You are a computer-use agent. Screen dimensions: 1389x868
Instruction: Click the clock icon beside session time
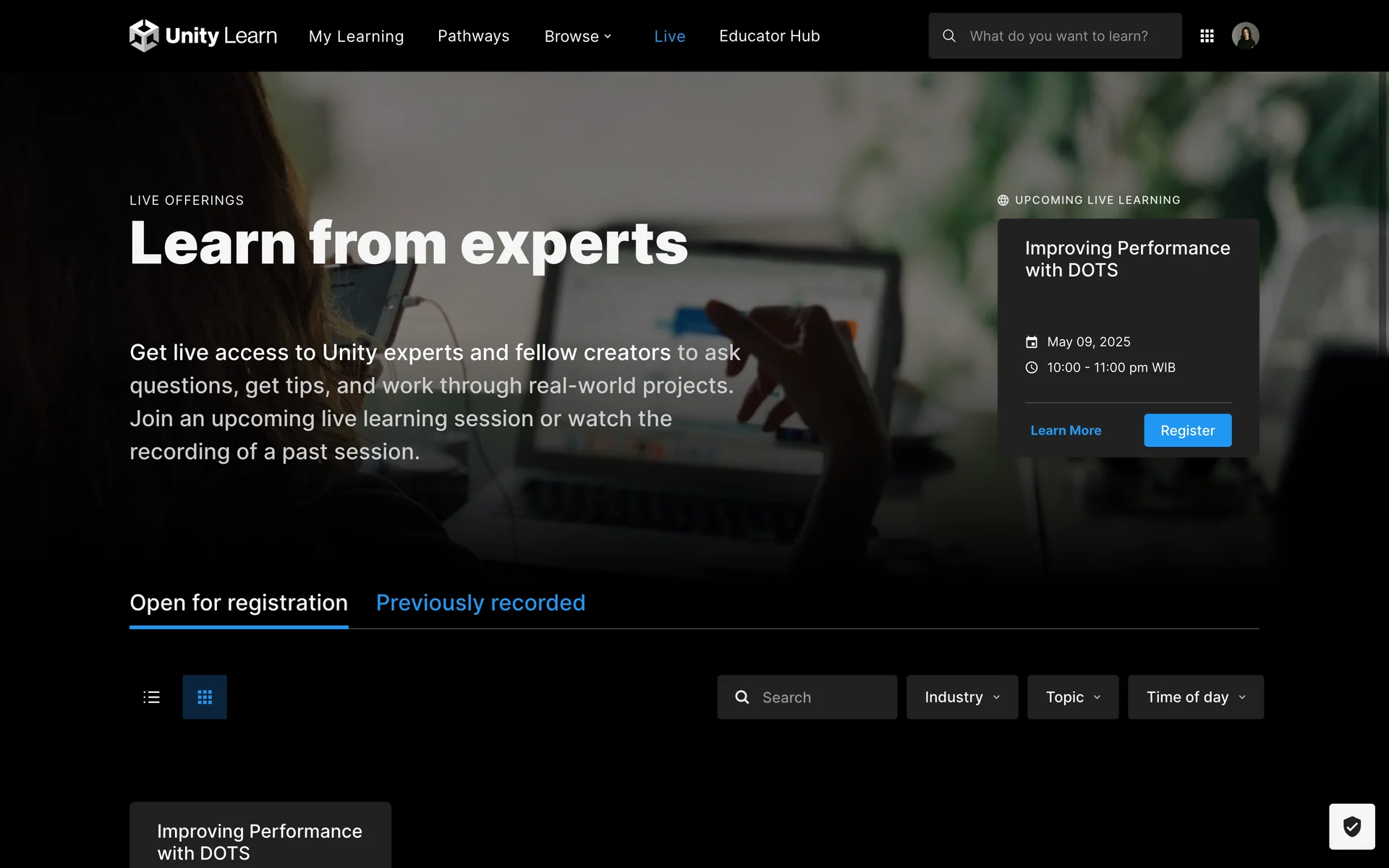[1032, 367]
